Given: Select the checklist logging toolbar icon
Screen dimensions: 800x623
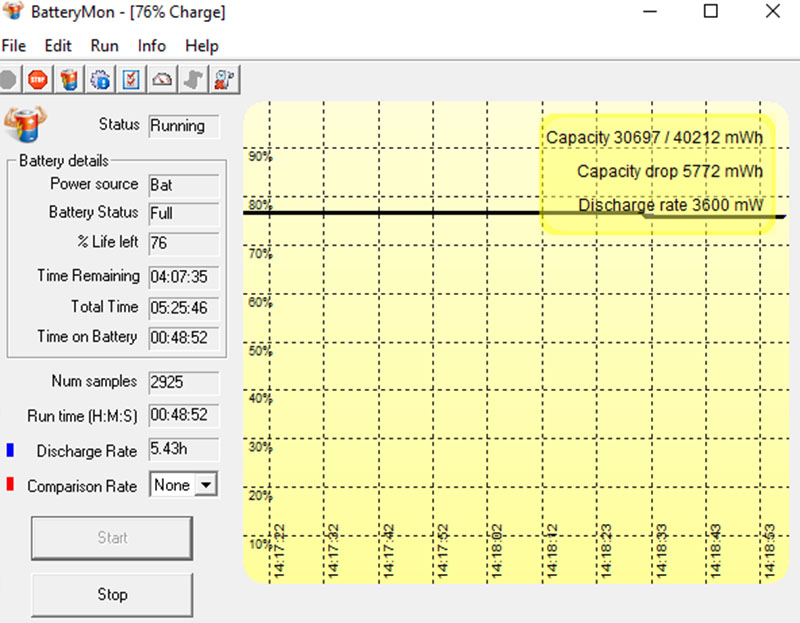Looking at the screenshot, I should [131, 79].
